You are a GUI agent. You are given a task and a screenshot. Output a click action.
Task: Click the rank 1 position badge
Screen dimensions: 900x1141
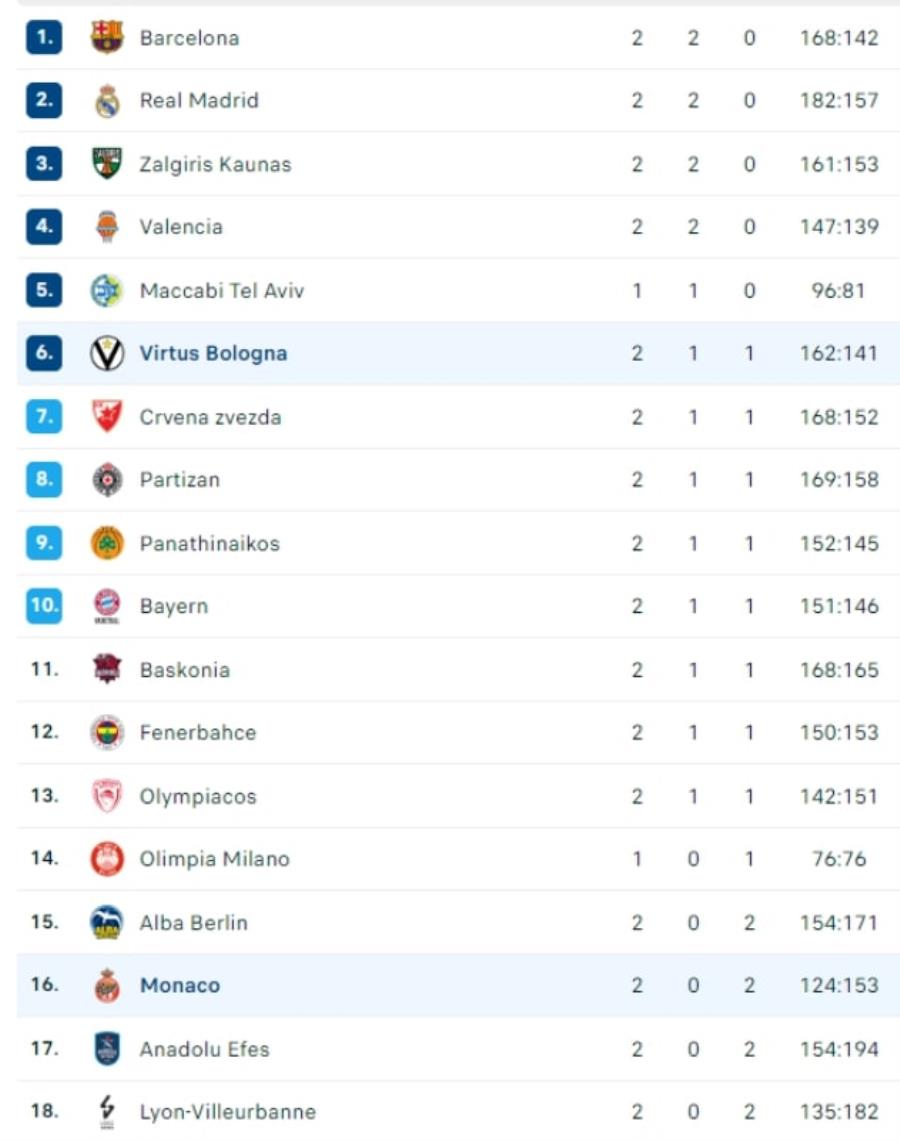(44, 37)
